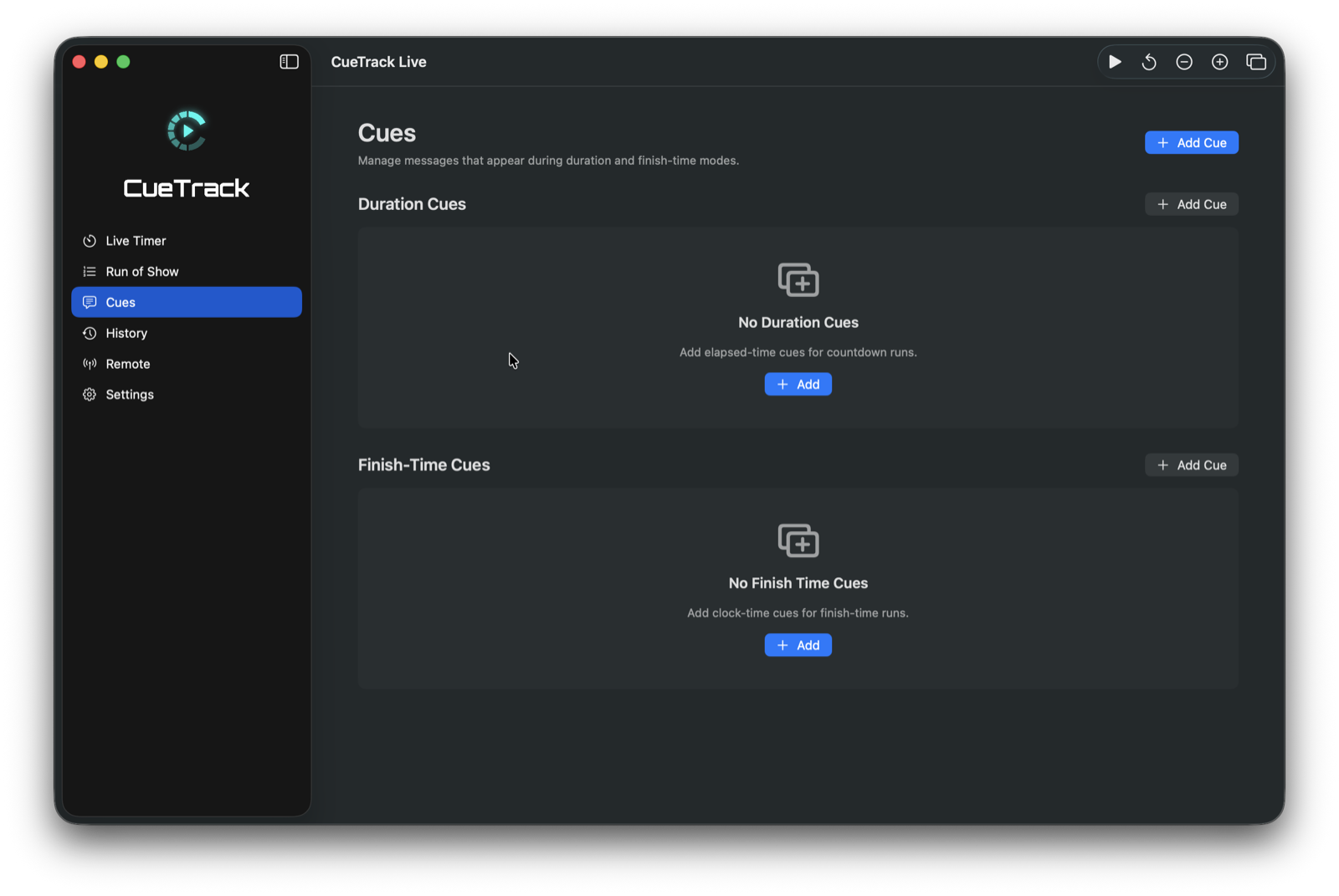
Task: Click the Run of Show list icon
Action: (90, 272)
